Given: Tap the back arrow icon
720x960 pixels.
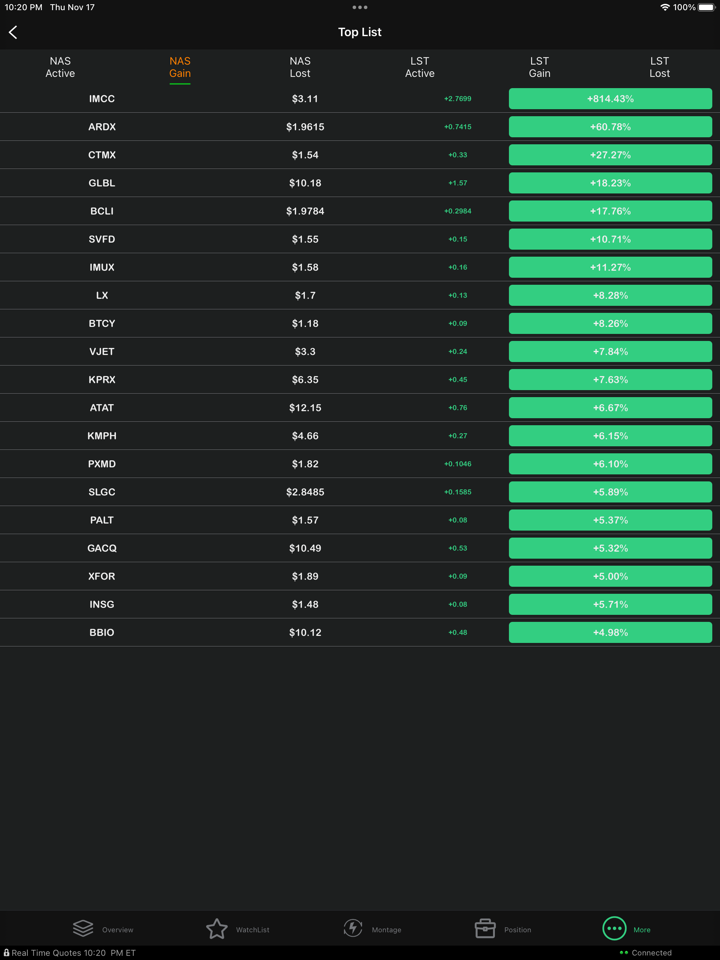Looking at the screenshot, I should pos(13,33).
